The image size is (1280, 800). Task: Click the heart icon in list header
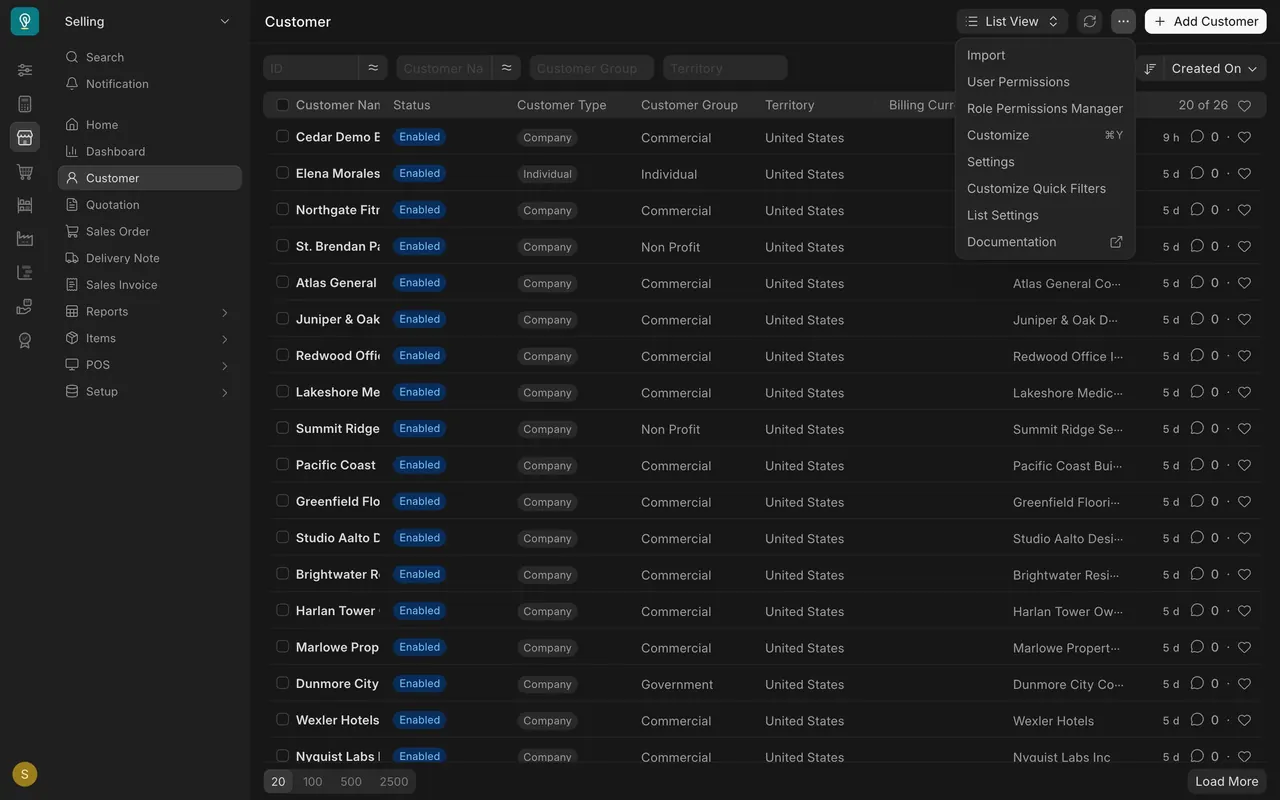(1244, 105)
